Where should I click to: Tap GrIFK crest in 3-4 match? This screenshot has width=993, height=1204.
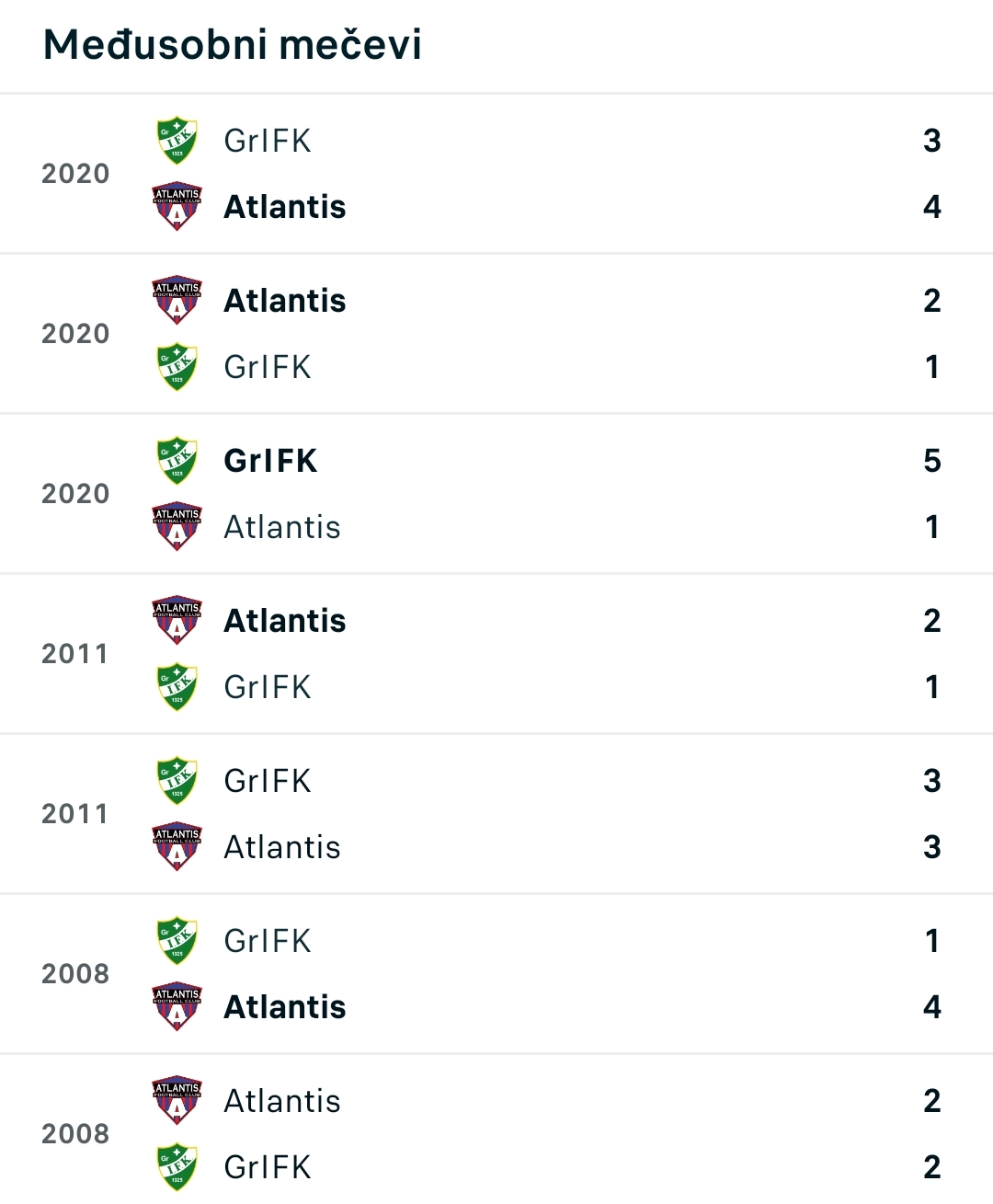177,141
